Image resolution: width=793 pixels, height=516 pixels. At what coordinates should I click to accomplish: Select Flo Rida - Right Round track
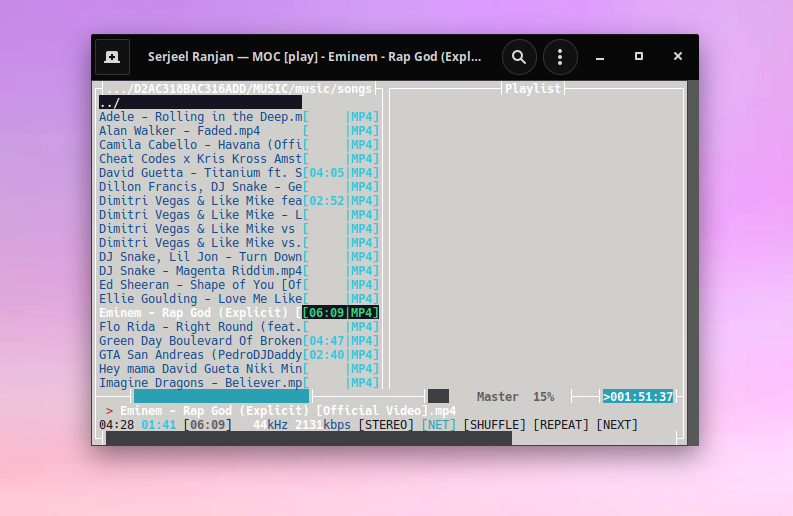point(239,327)
